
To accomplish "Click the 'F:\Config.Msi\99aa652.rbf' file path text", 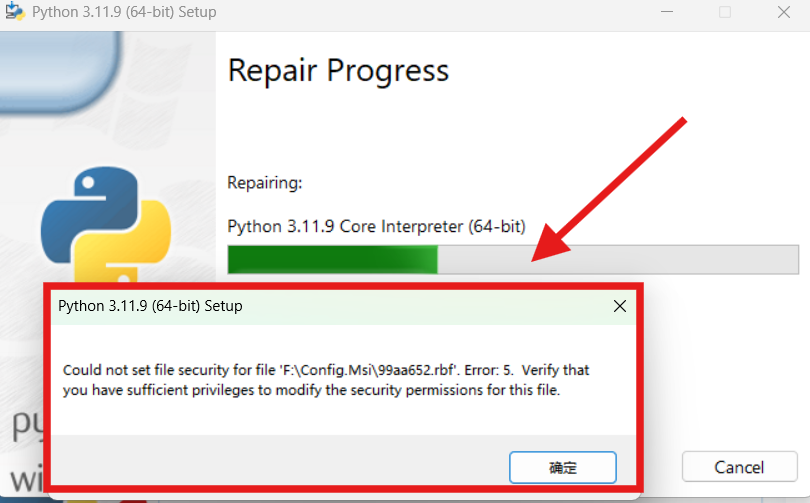I will (x=369, y=370).
